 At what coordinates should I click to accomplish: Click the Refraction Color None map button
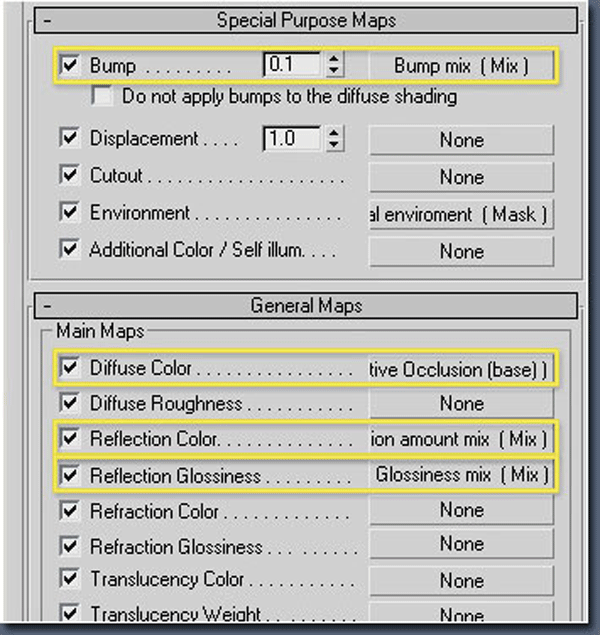point(461,510)
